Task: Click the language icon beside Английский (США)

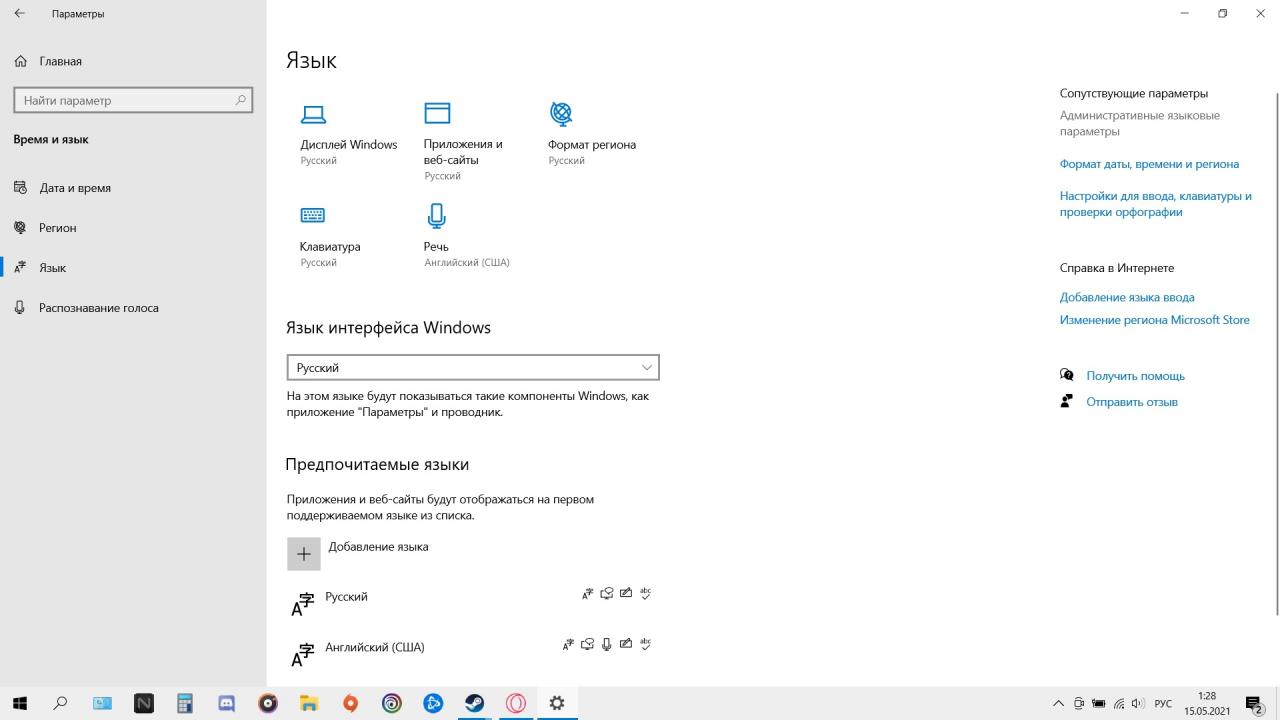Action: [x=302, y=655]
